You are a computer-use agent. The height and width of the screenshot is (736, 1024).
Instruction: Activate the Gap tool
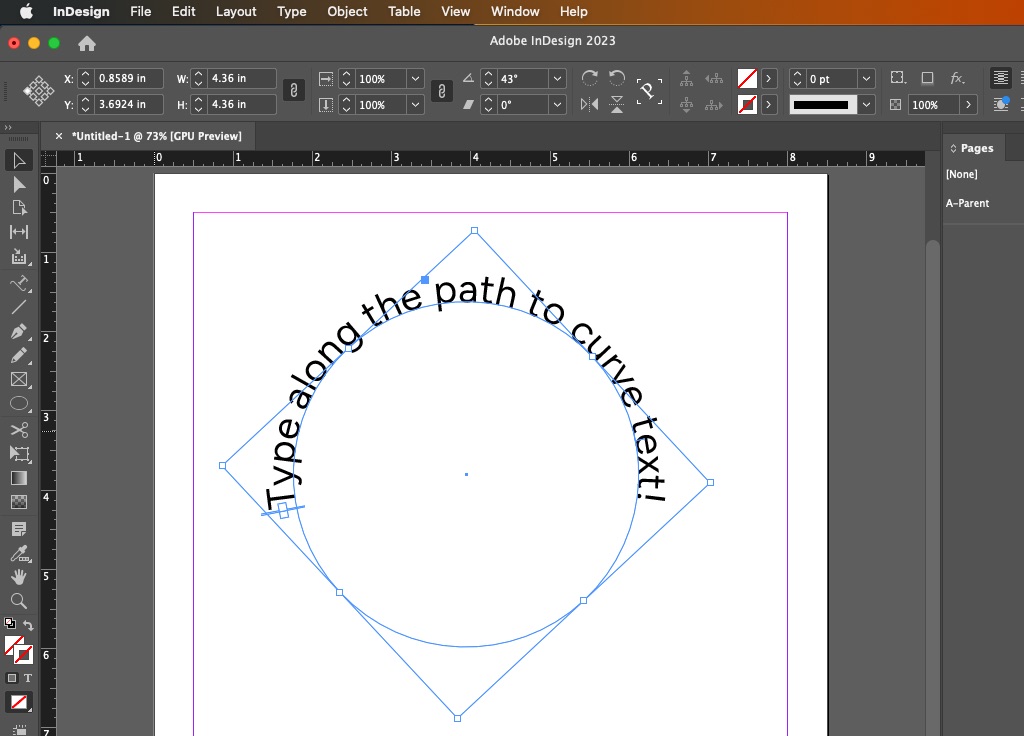coord(19,232)
